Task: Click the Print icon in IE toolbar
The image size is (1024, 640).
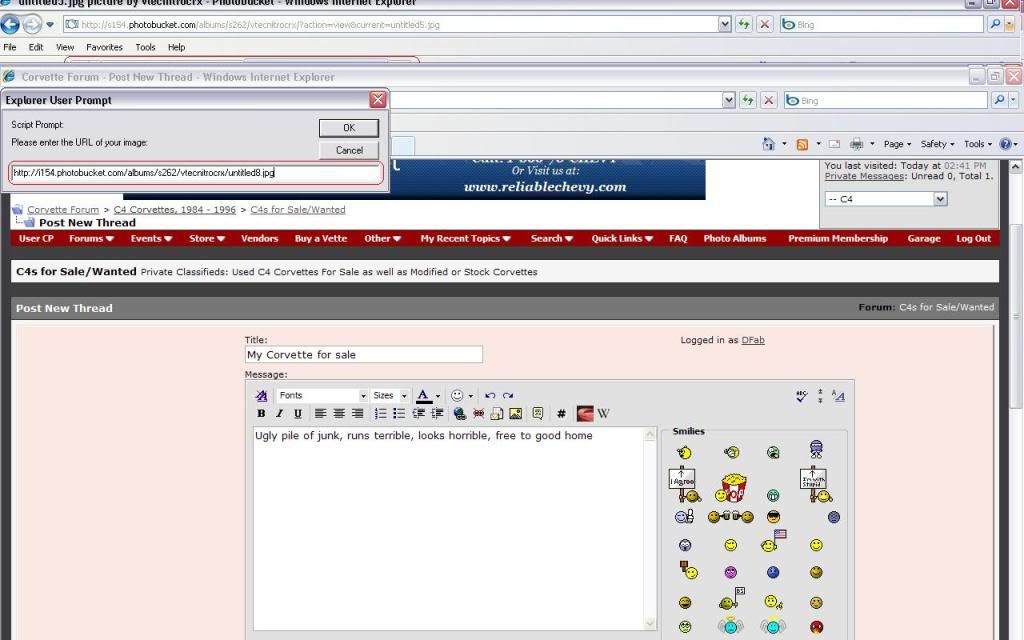Action: [x=856, y=144]
